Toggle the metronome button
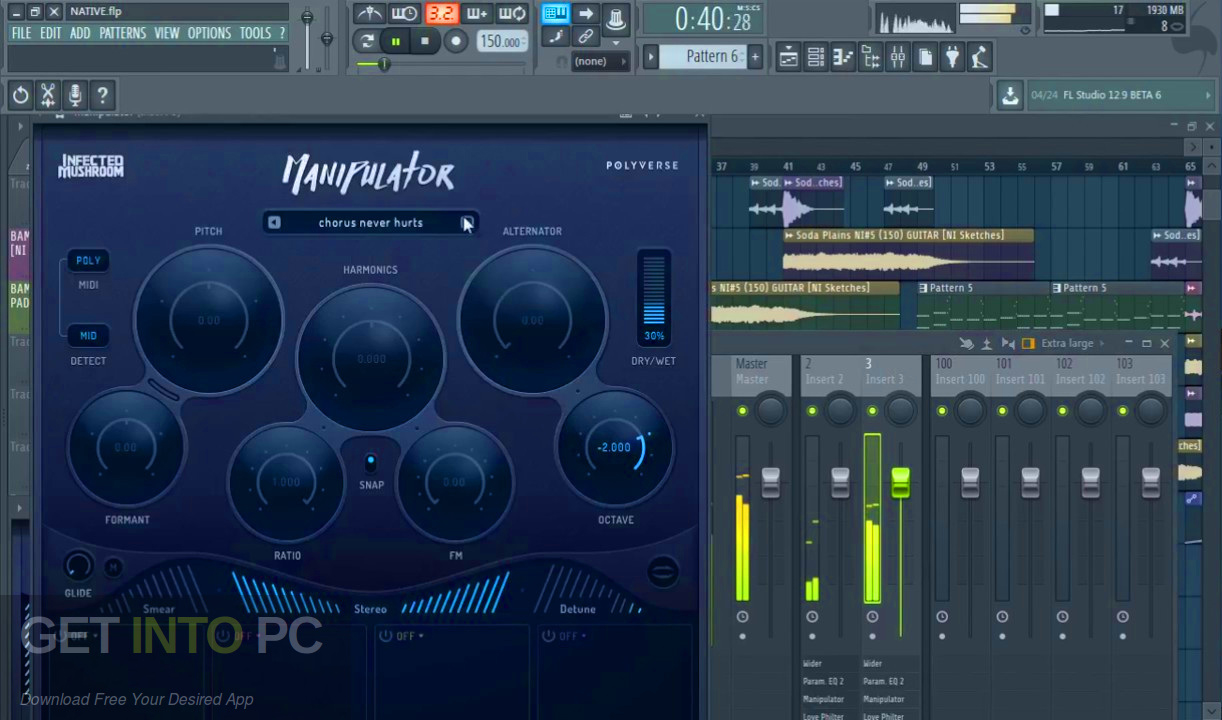Image resolution: width=1222 pixels, height=720 pixels. (x=370, y=14)
